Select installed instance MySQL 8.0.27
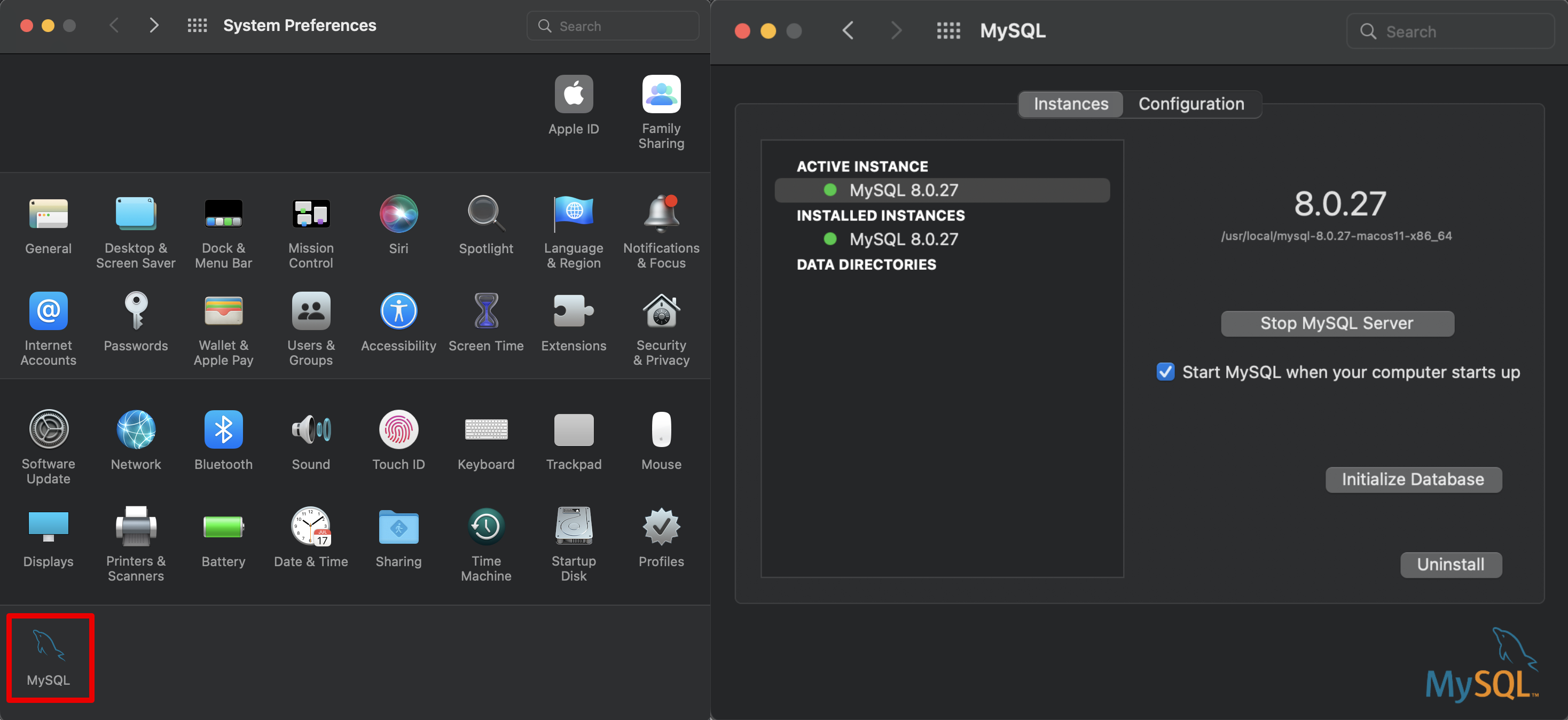 [x=903, y=239]
